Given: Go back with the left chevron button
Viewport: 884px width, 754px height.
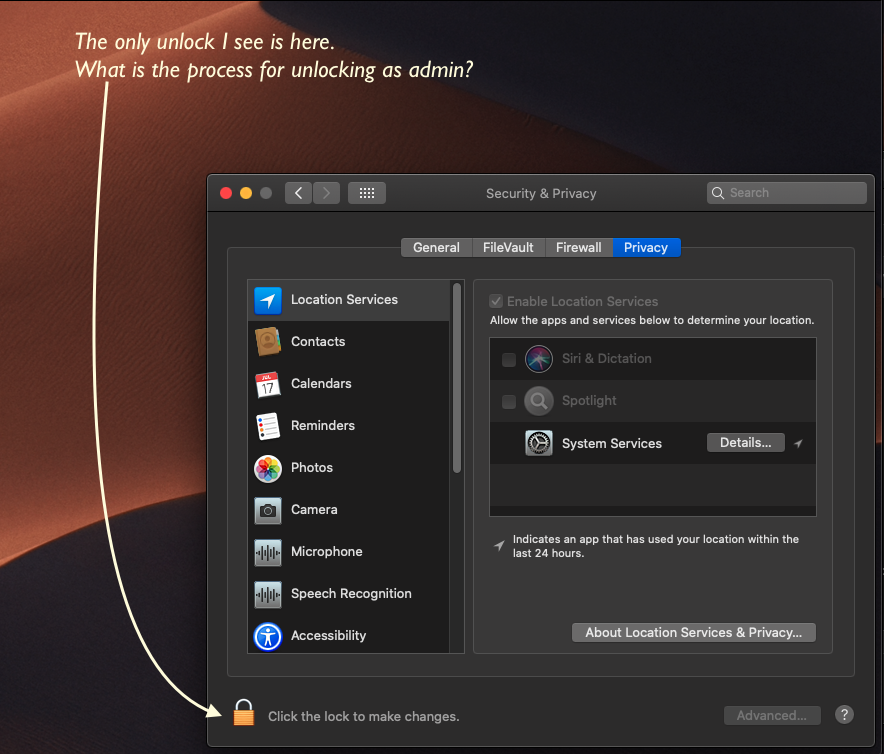Looking at the screenshot, I should pos(298,193).
